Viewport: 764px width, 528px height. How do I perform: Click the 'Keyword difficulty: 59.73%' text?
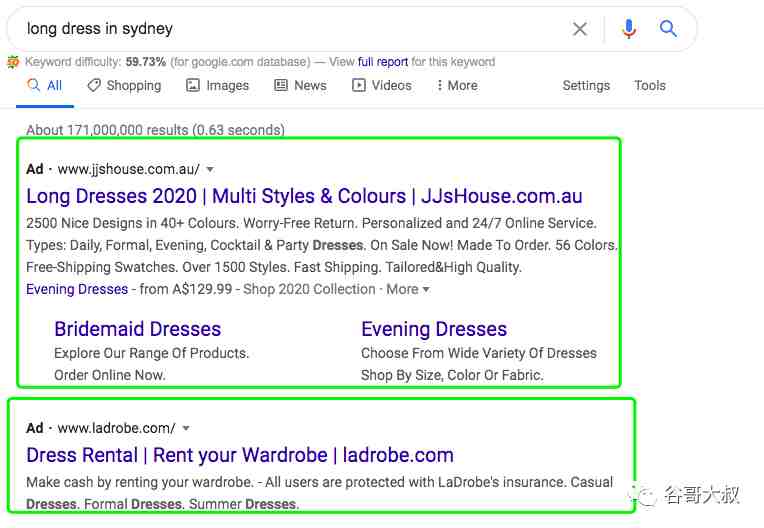tap(96, 62)
